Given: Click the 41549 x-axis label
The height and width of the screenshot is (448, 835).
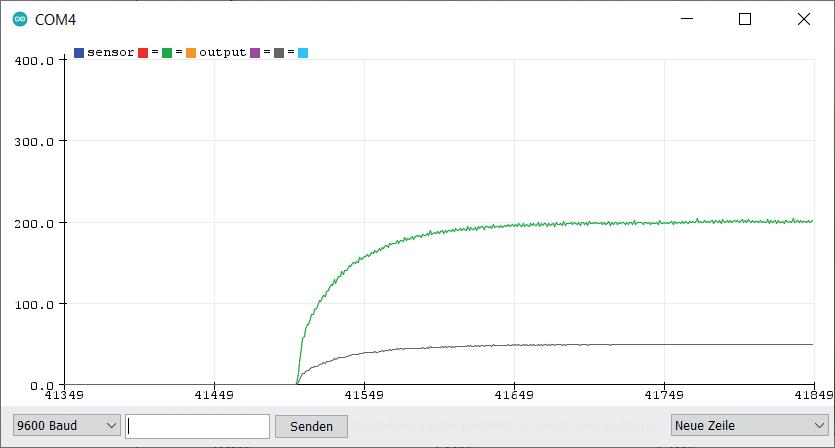Looking at the screenshot, I should point(364,395).
